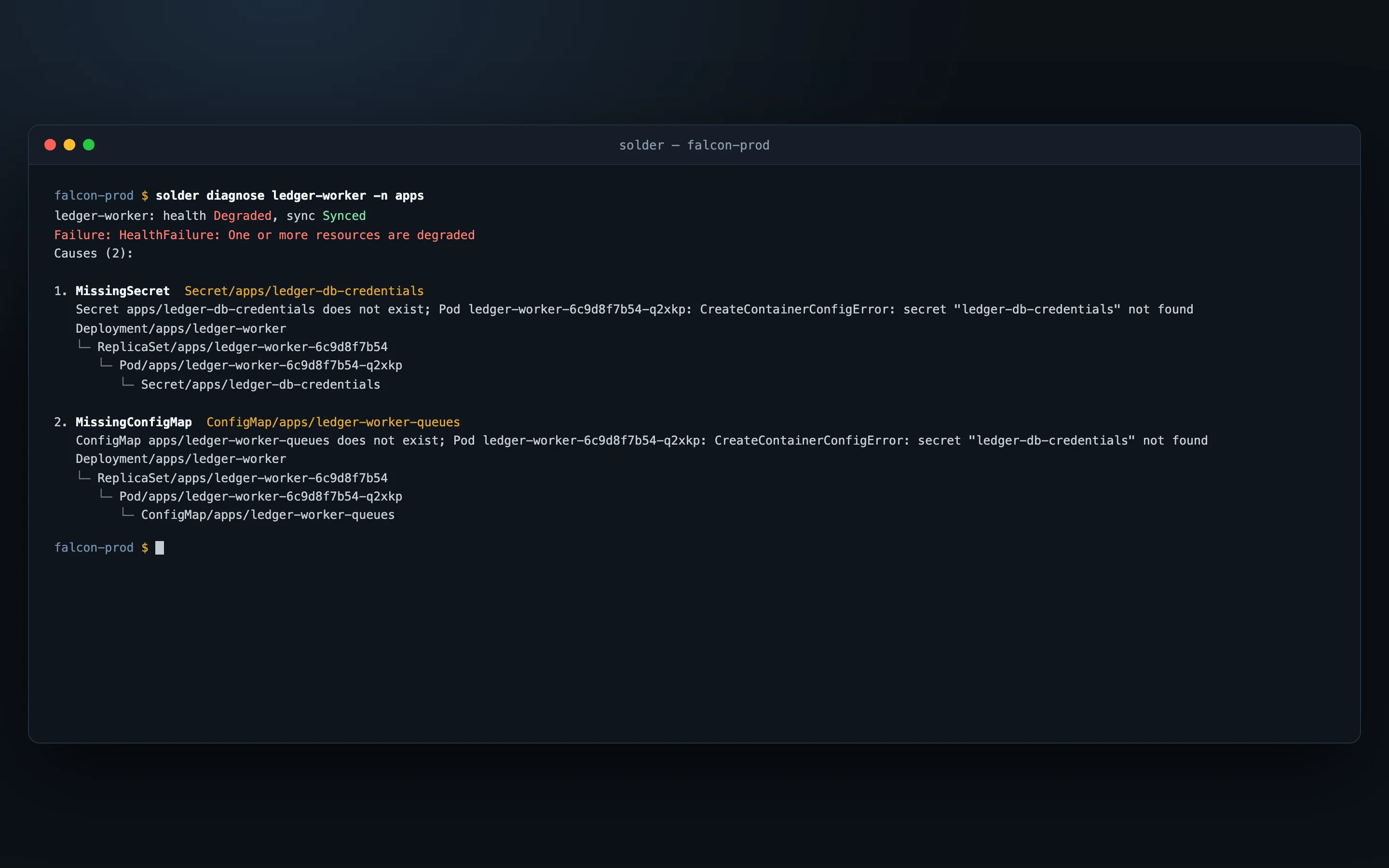Click the Pod row under MissingConfigMap
This screenshot has width=1389, height=868.
pyautogui.click(x=260, y=497)
